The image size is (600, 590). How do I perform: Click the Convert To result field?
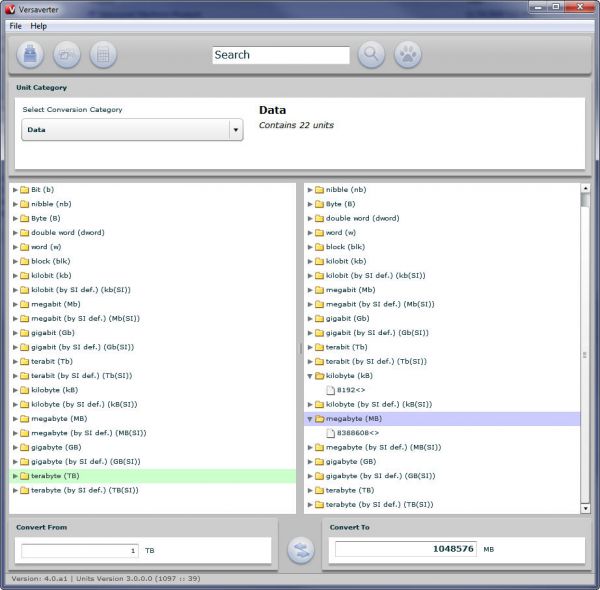coord(406,549)
